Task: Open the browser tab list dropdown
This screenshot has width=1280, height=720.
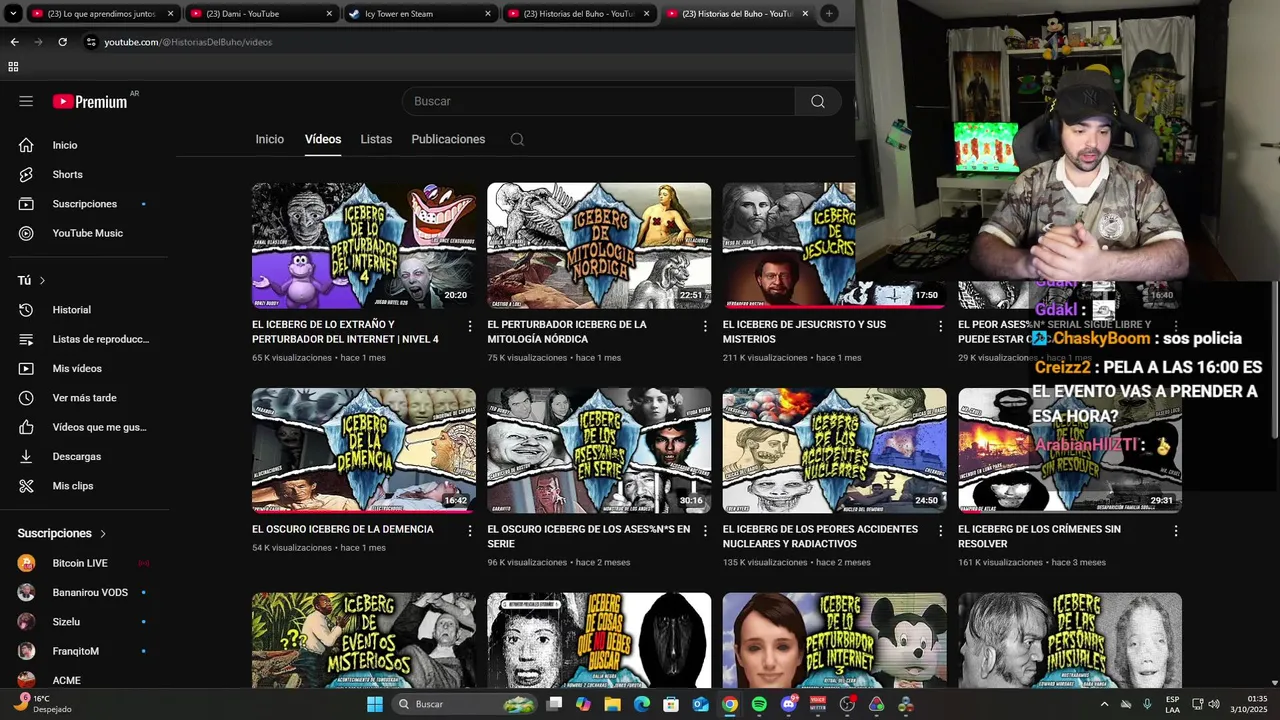Action: [x=13, y=14]
